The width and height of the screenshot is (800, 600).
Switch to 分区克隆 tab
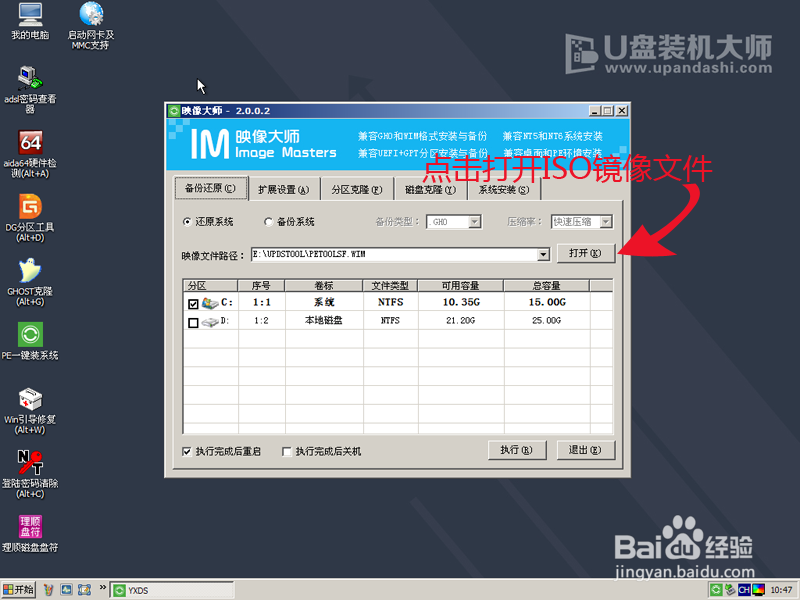pos(357,190)
